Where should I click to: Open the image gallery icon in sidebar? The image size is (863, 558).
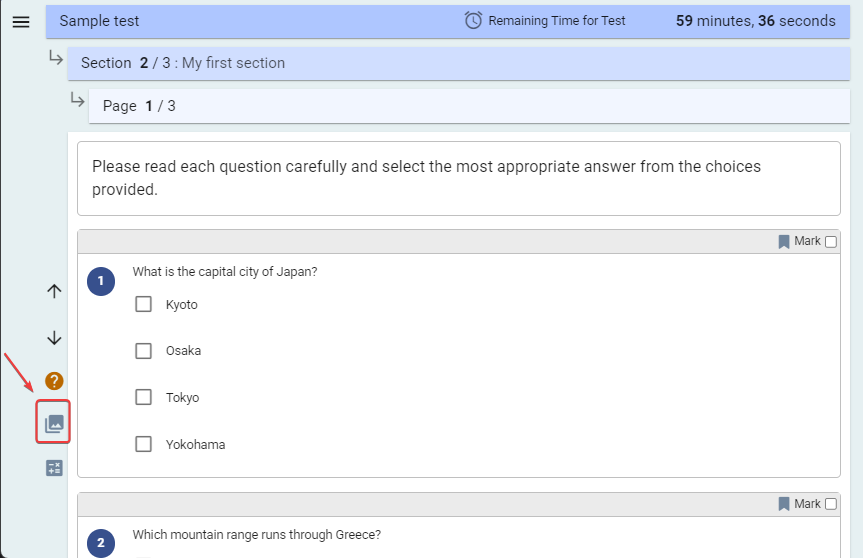click(x=54, y=423)
